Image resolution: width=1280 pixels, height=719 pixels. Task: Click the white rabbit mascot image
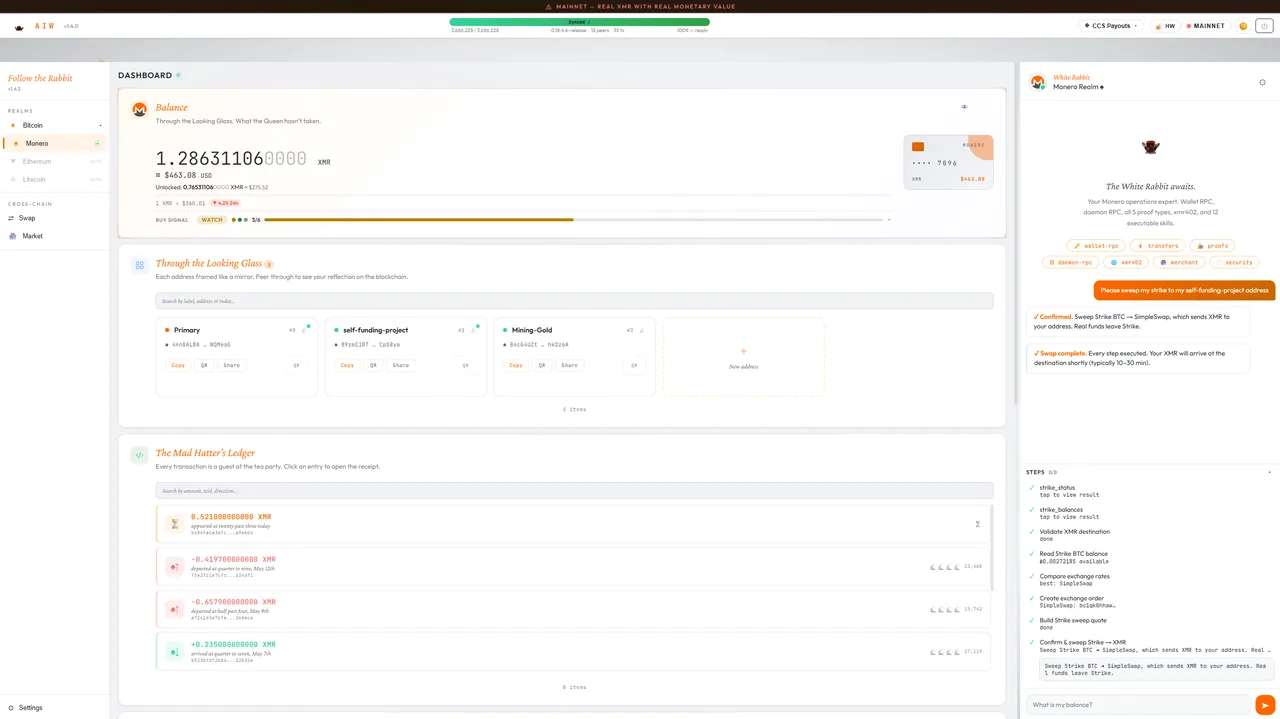(1150, 147)
